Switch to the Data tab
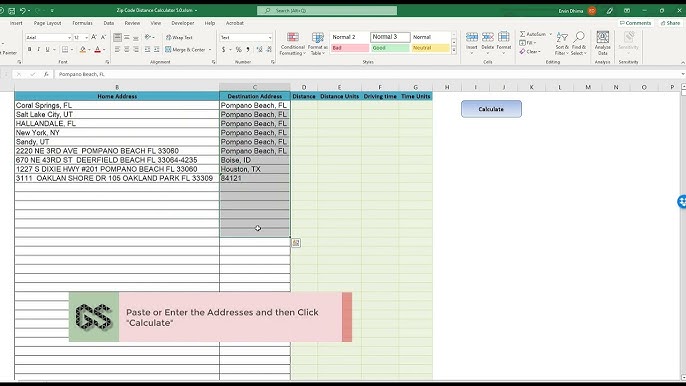This screenshot has width=686, height=386. tap(108, 23)
